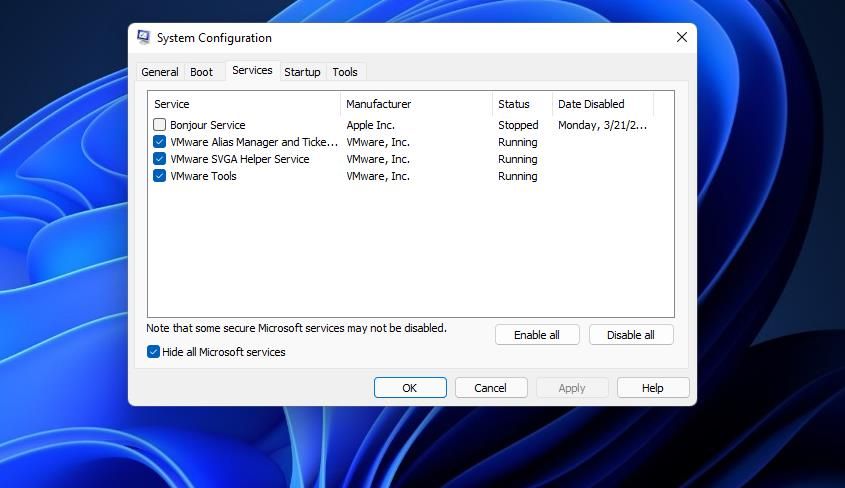Image resolution: width=845 pixels, height=488 pixels.
Task: Uncheck VMware Alias Manager and Ticket service
Action: click(160, 142)
